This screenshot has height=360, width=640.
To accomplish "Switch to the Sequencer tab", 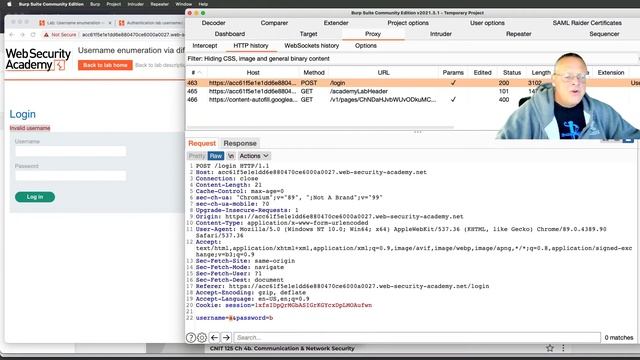I will (x=604, y=34).
